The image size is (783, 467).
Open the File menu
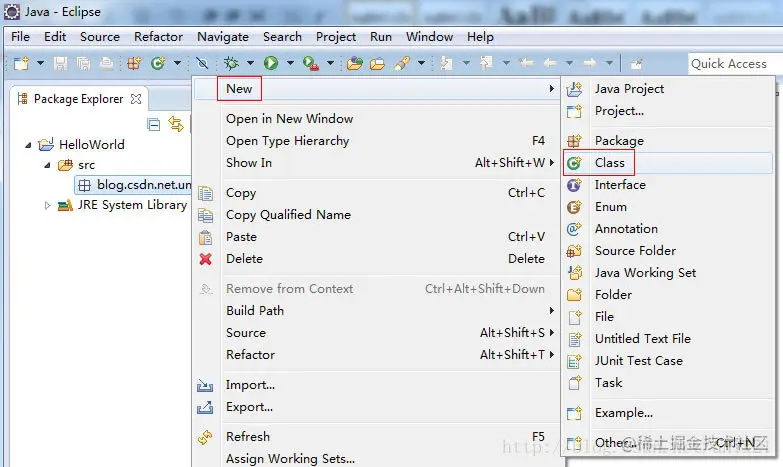(x=20, y=37)
